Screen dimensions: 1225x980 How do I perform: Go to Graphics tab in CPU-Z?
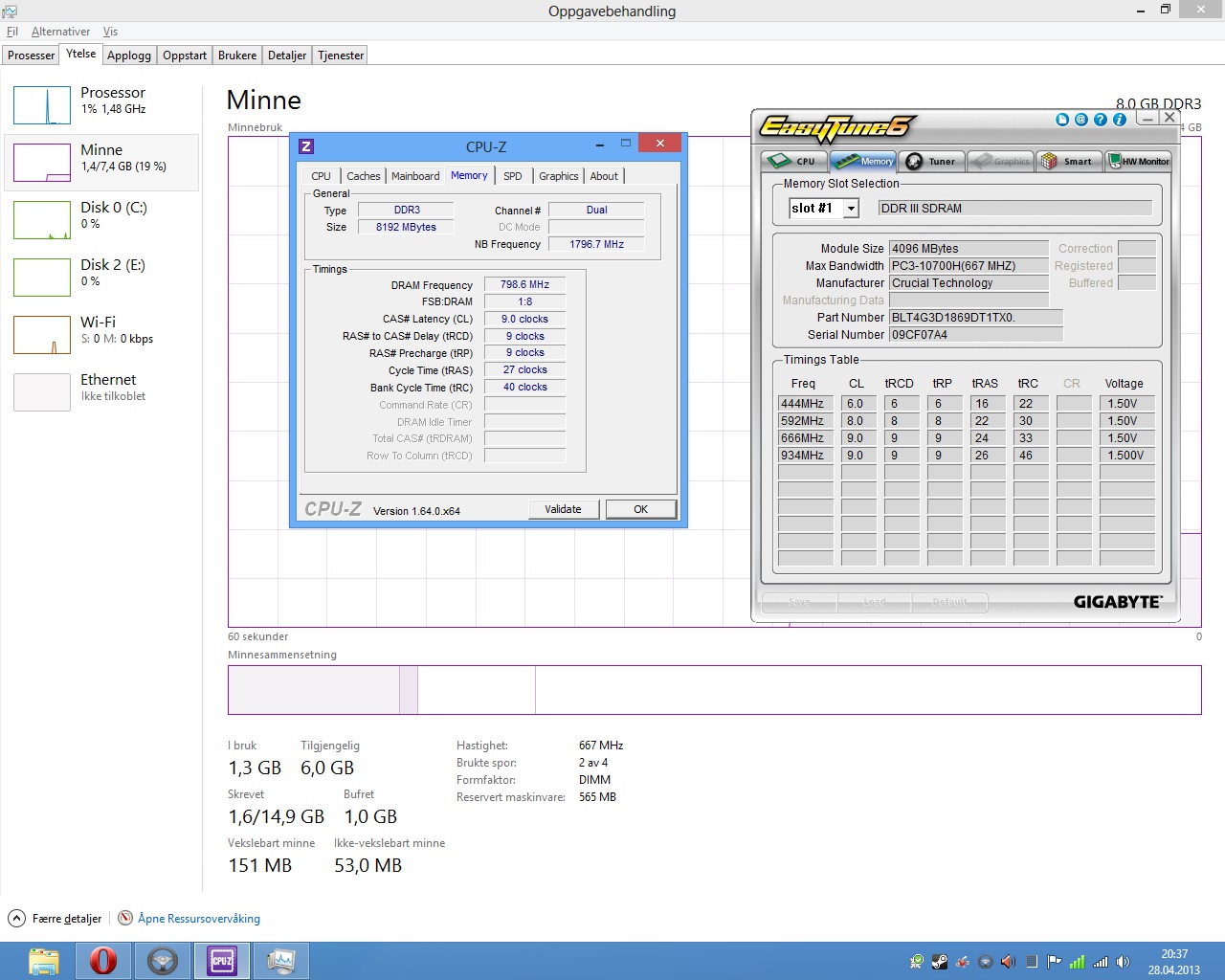click(x=559, y=176)
